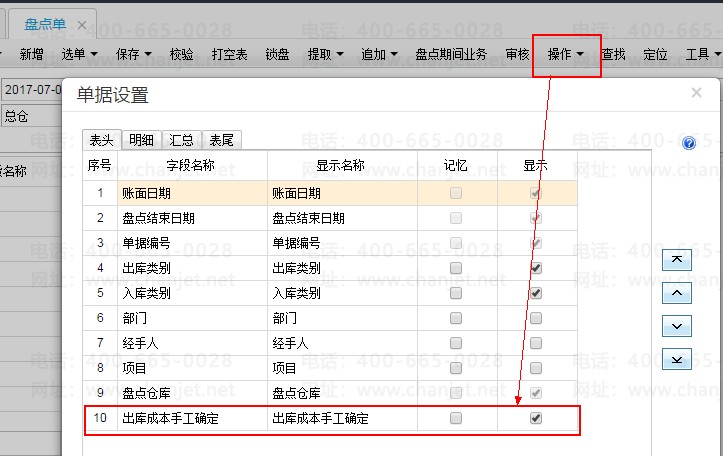Click the 审核 toolbar button

coord(518,54)
